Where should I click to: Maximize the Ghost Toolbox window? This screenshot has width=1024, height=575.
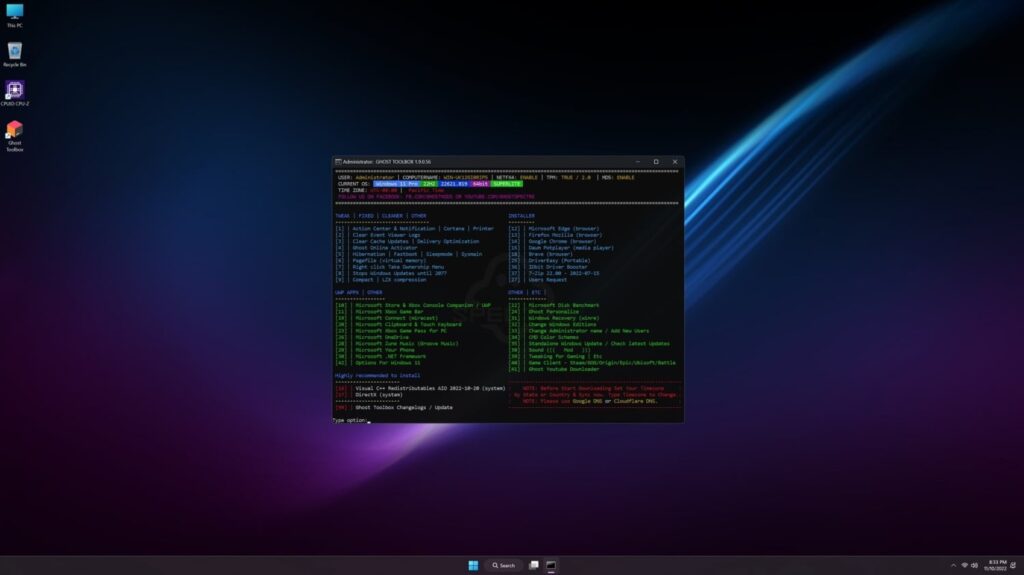pos(656,161)
